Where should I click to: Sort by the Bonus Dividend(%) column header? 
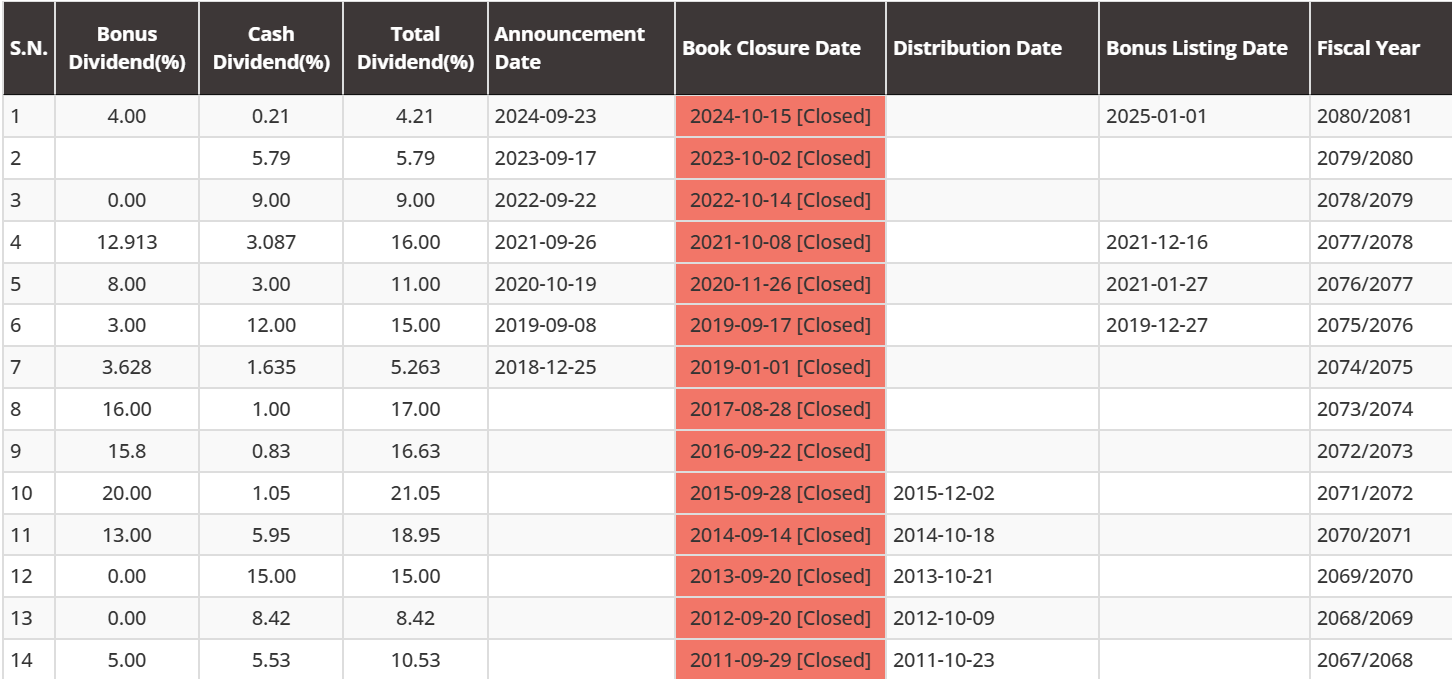pos(127,48)
